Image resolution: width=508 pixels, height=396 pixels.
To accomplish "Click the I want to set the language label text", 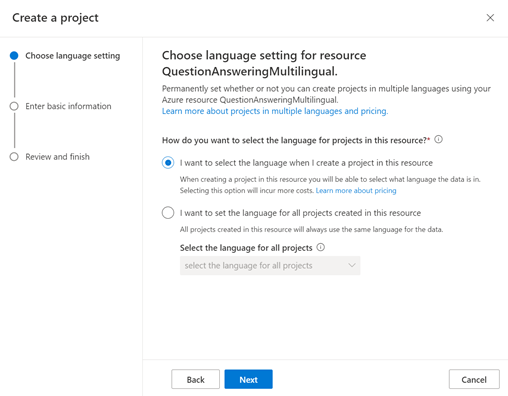I will coord(300,213).
